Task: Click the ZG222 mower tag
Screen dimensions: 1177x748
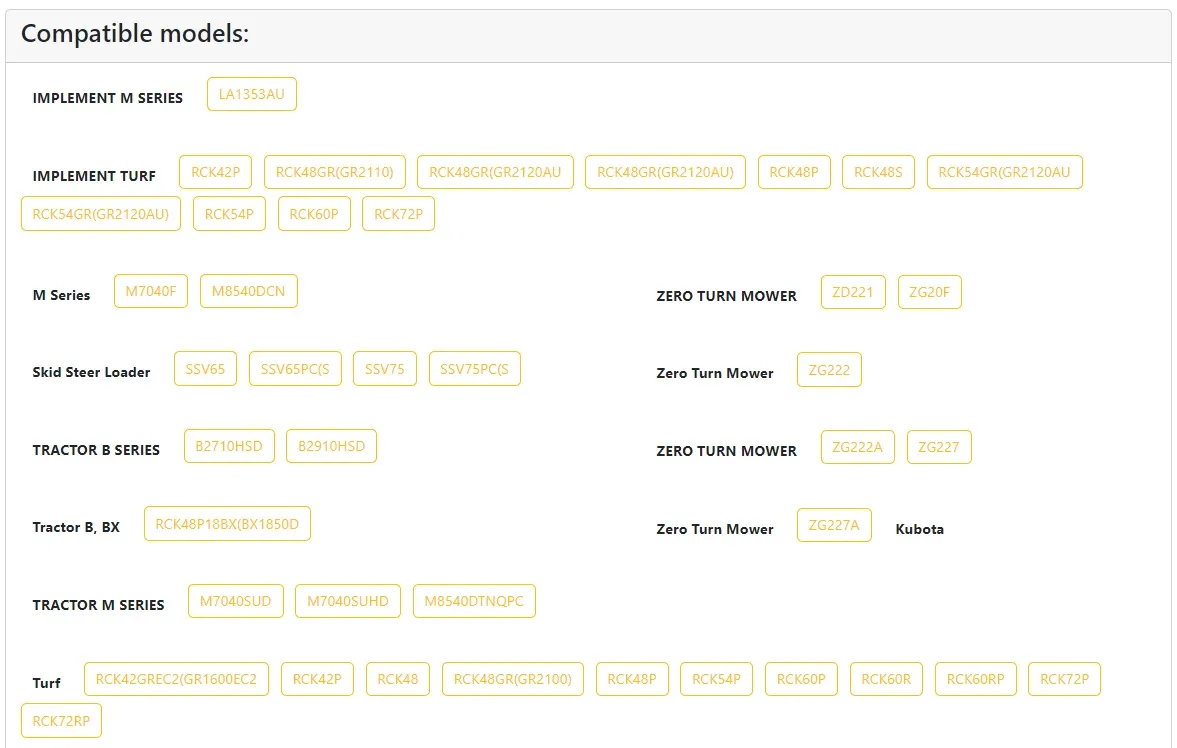Action: click(x=829, y=369)
